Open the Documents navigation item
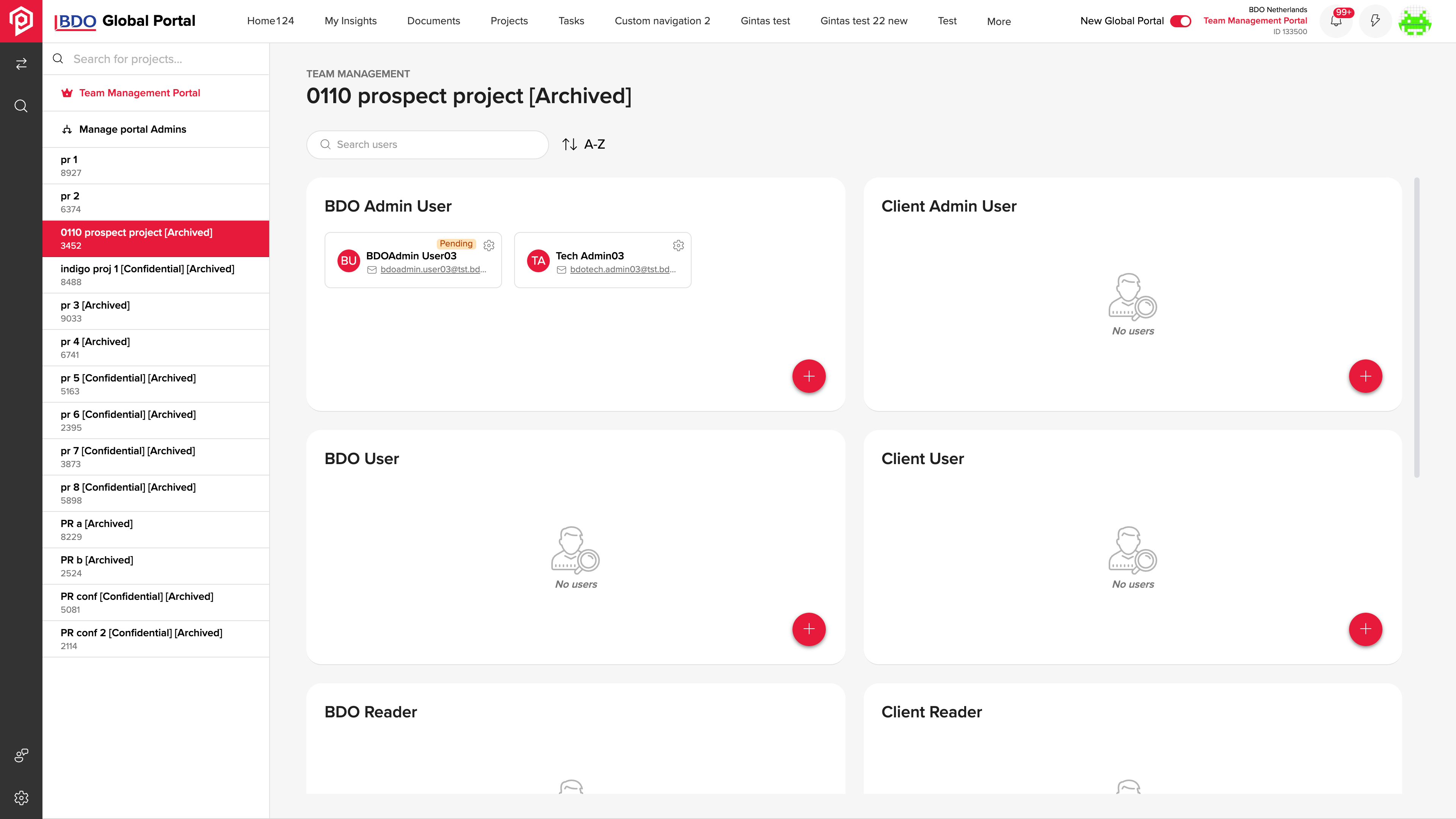The height and width of the screenshot is (819, 1456). [x=433, y=21]
